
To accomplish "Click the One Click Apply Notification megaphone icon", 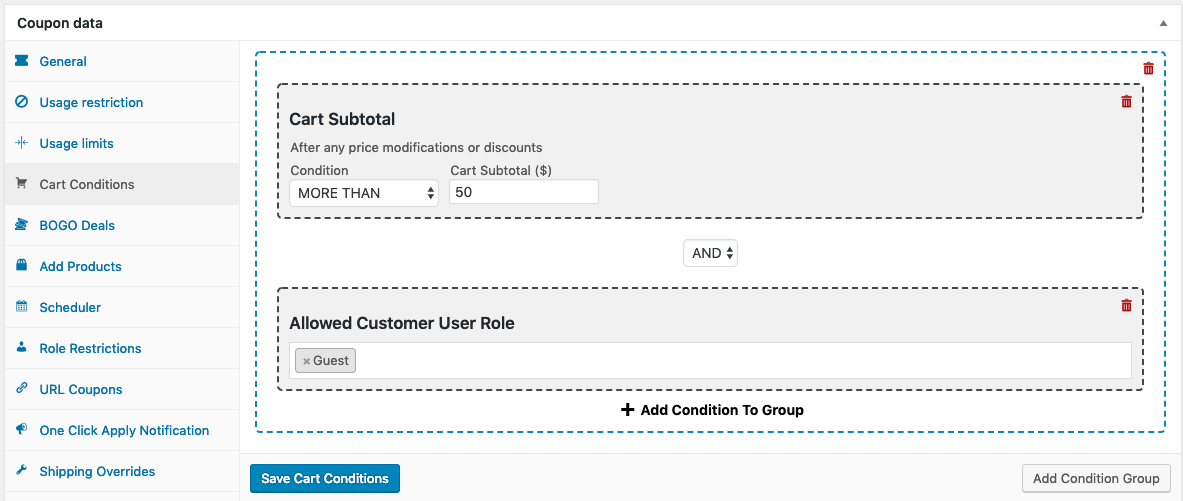I will click(22, 430).
